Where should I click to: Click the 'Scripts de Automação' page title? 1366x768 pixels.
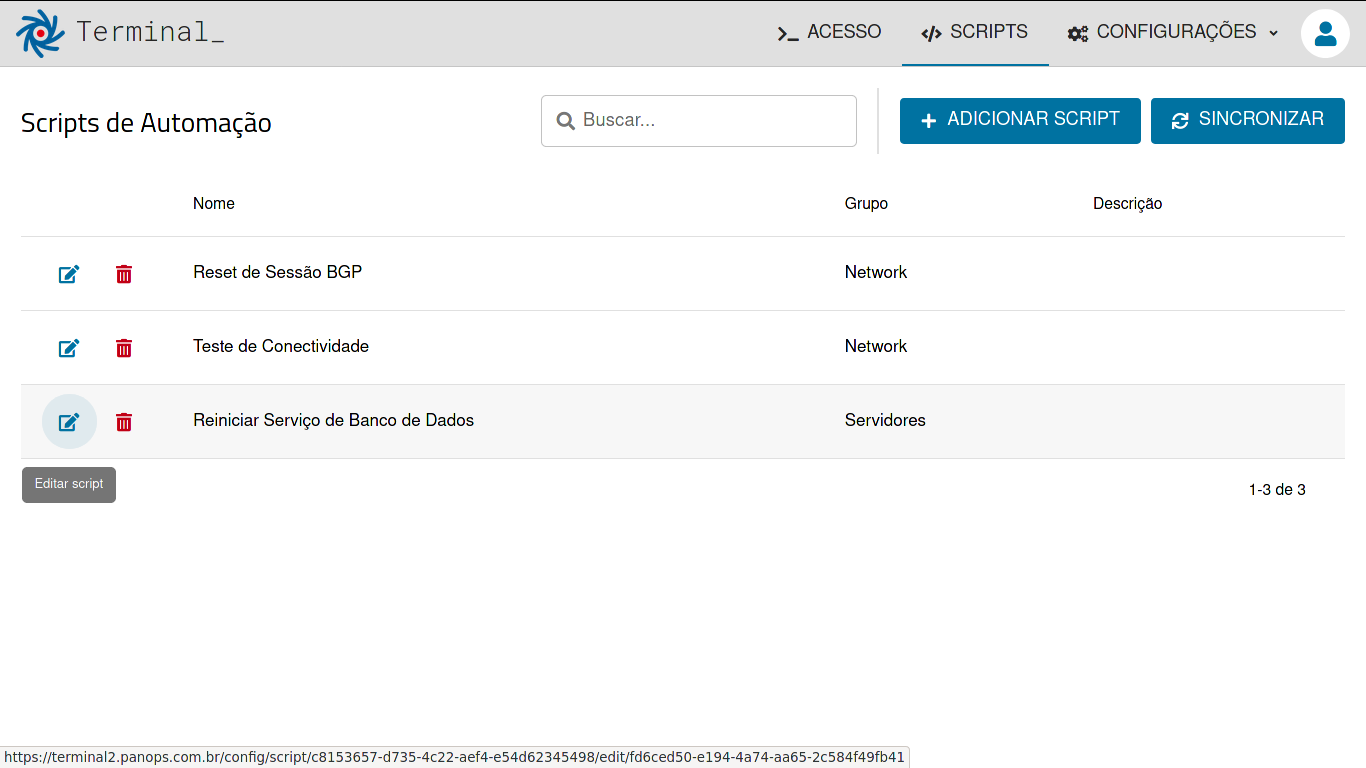coord(146,123)
